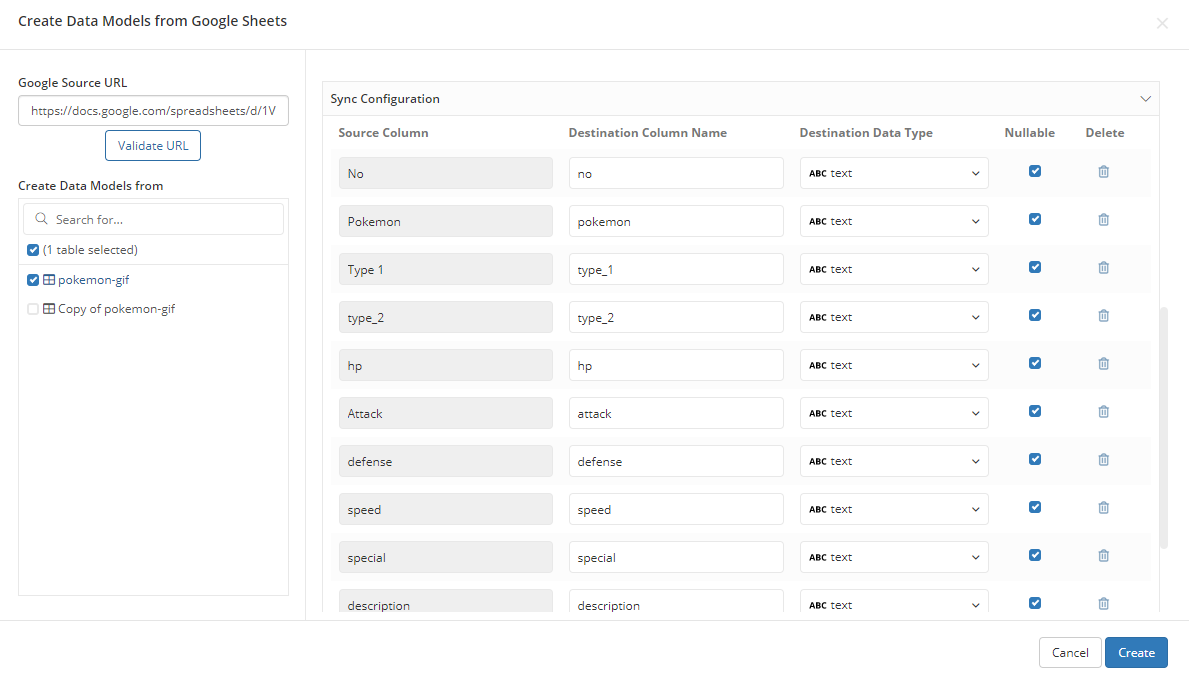Open data type dropdown for hp

(894, 365)
